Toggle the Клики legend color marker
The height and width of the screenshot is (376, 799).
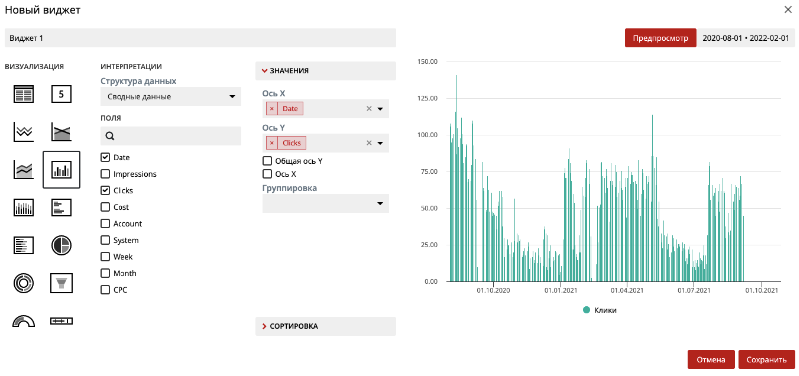coord(587,310)
